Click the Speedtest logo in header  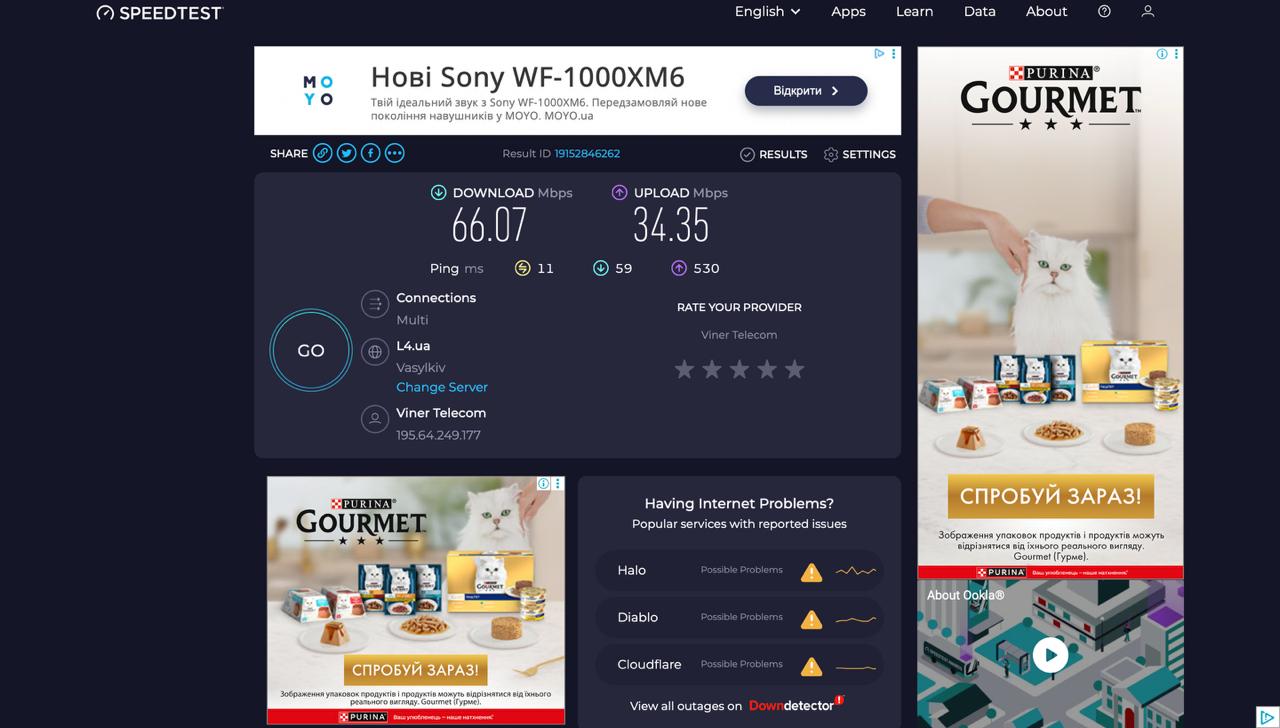click(160, 12)
